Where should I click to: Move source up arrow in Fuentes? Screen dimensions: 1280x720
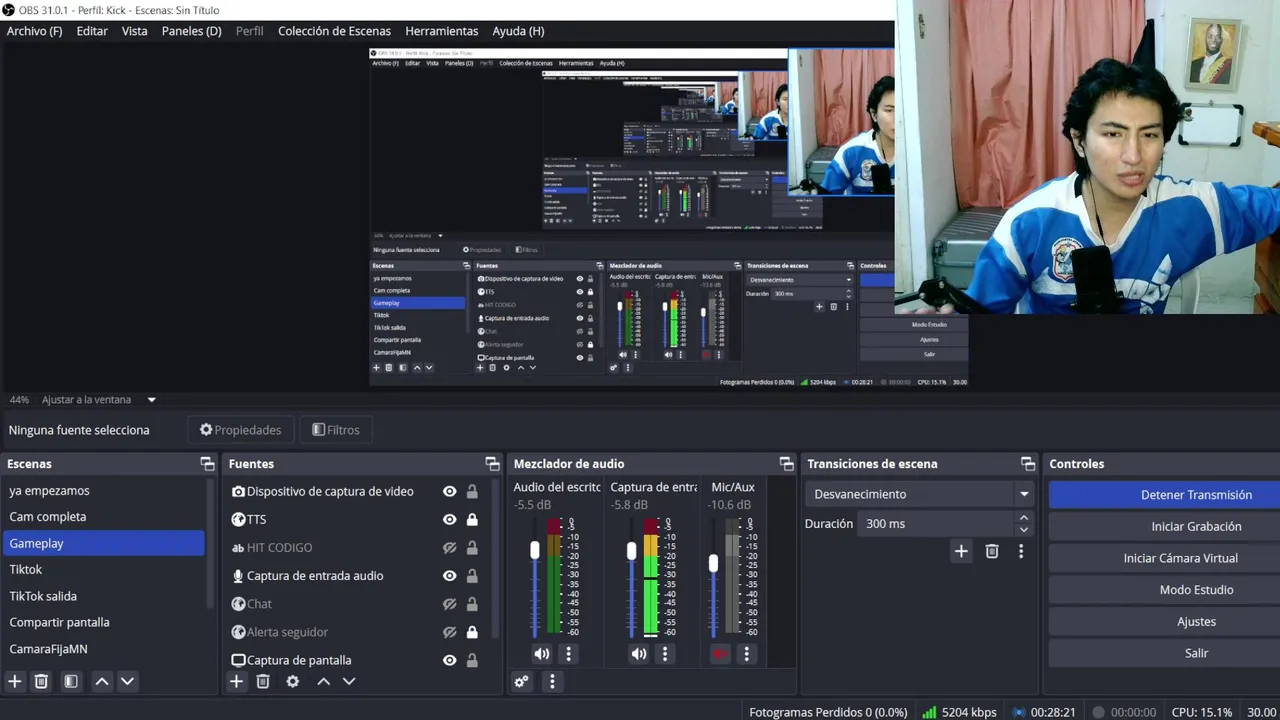coord(323,681)
